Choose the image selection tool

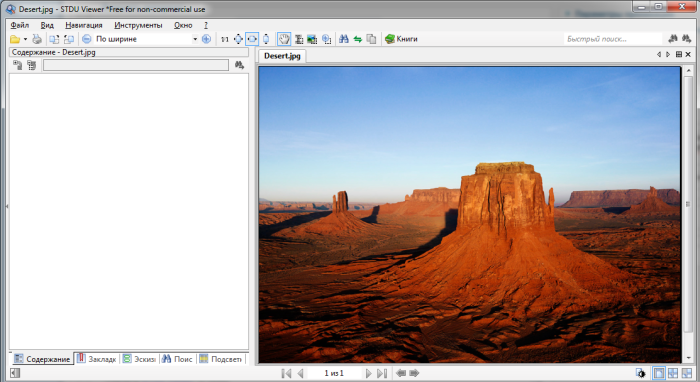click(312, 39)
